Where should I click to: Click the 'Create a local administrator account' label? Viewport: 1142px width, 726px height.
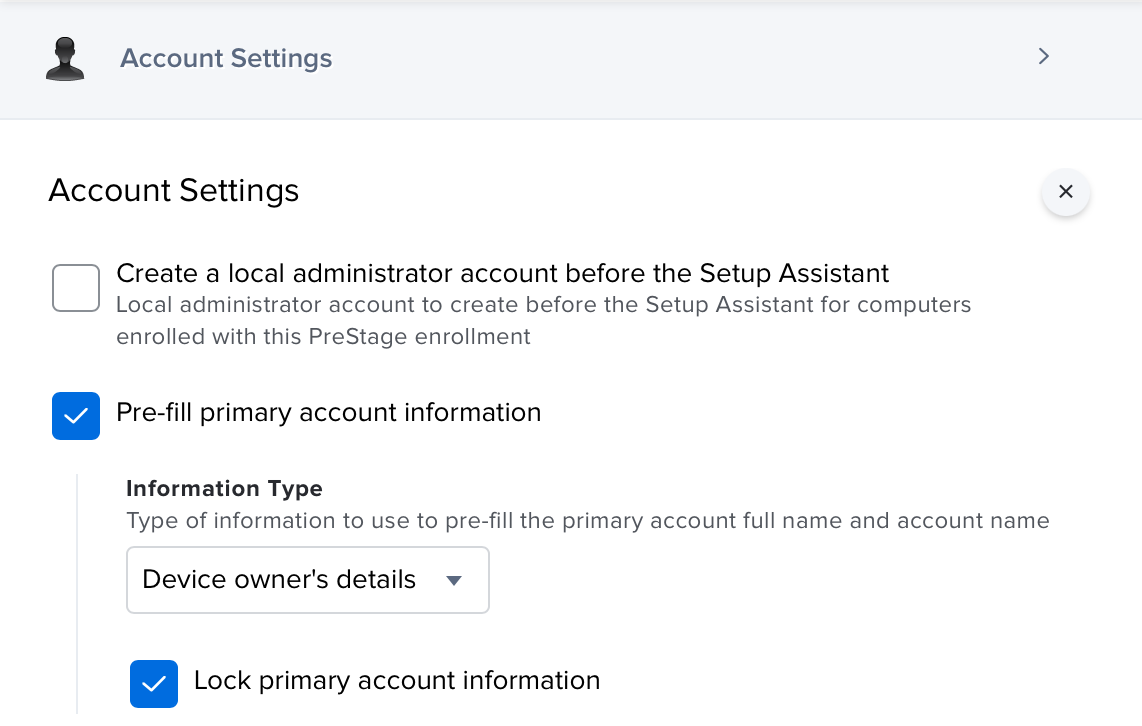click(x=502, y=273)
